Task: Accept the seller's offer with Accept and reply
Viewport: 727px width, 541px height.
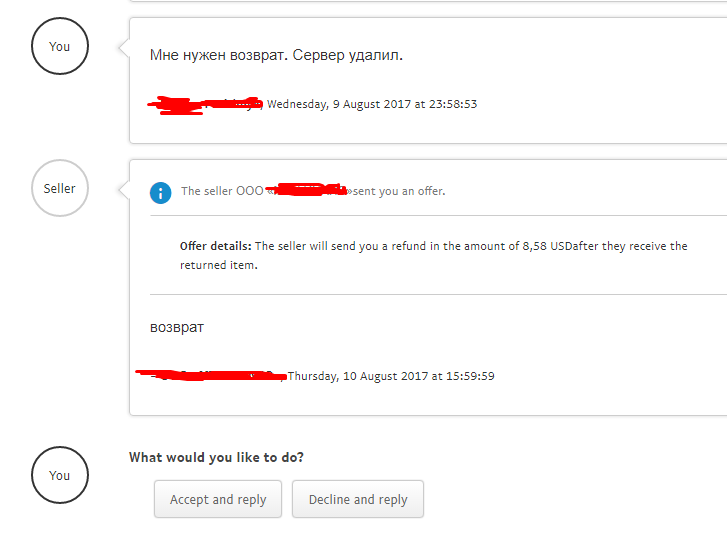Action: pos(218,499)
